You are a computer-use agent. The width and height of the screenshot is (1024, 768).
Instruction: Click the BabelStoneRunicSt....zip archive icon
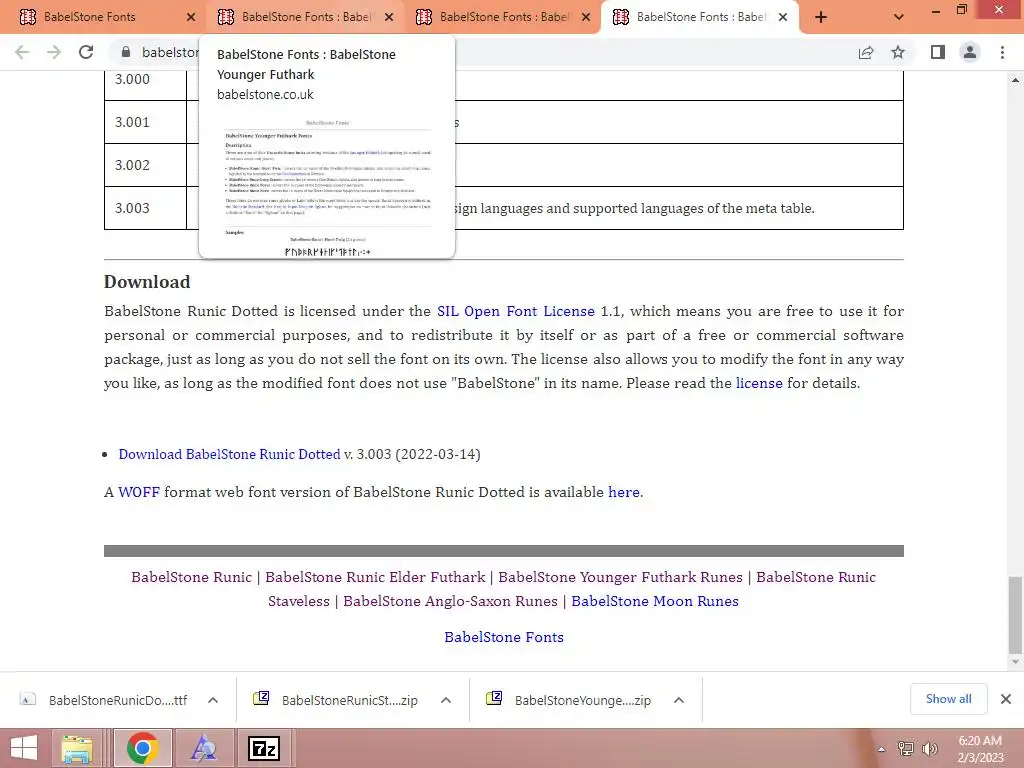261,699
